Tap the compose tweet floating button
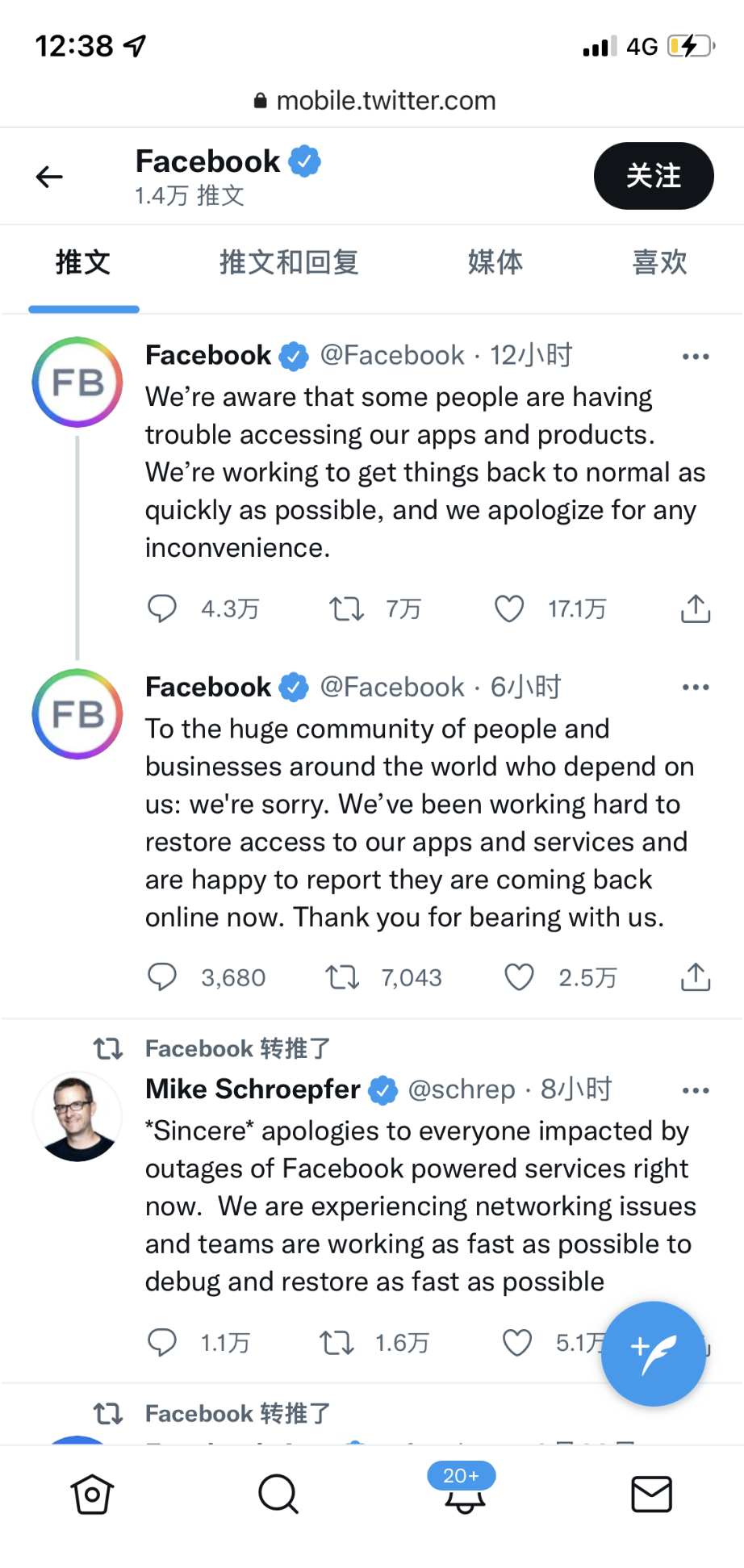The image size is (744, 1568). [x=653, y=1353]
